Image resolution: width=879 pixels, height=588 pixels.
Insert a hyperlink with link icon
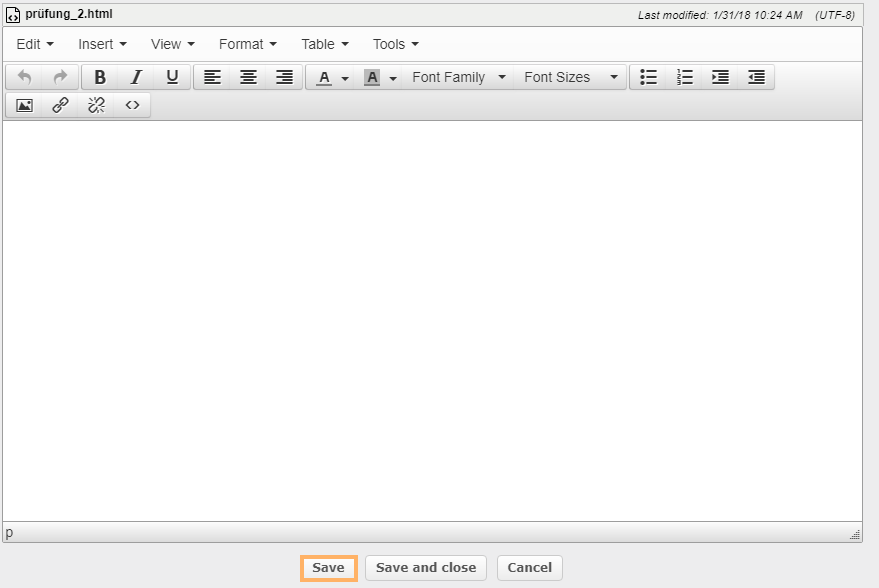click(x=60, y=105)
